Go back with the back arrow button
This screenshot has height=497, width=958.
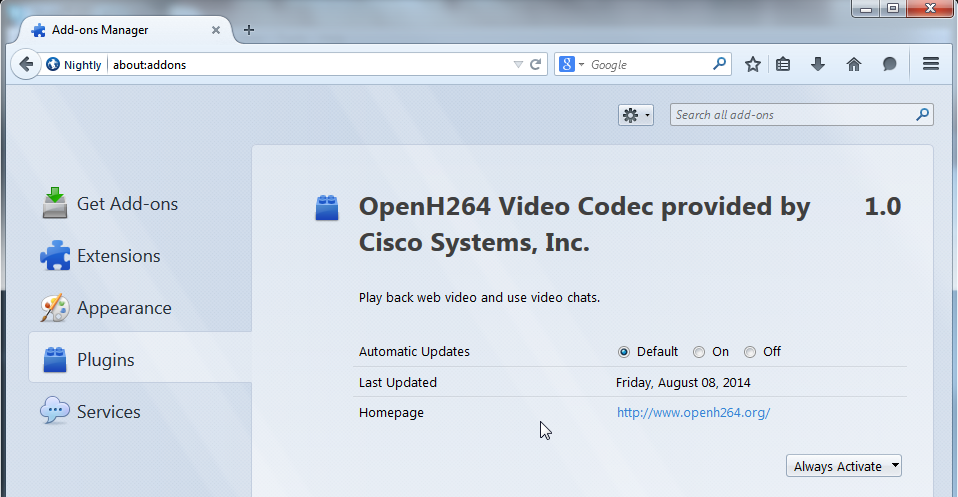(x=26, y=64)
